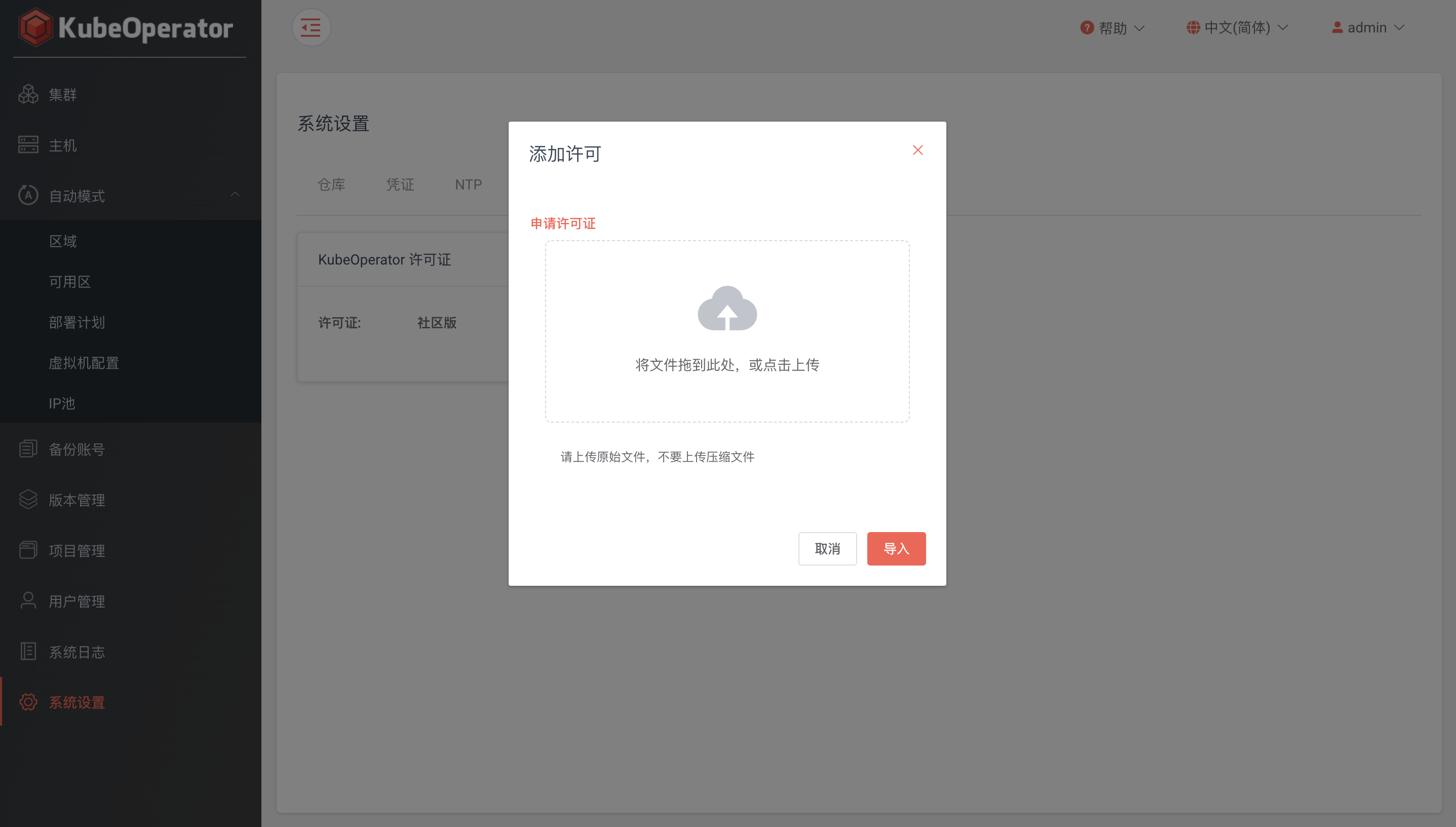
Task: Click the automatic mode icon beside 自动模式
Action: (x=28, y=196)
